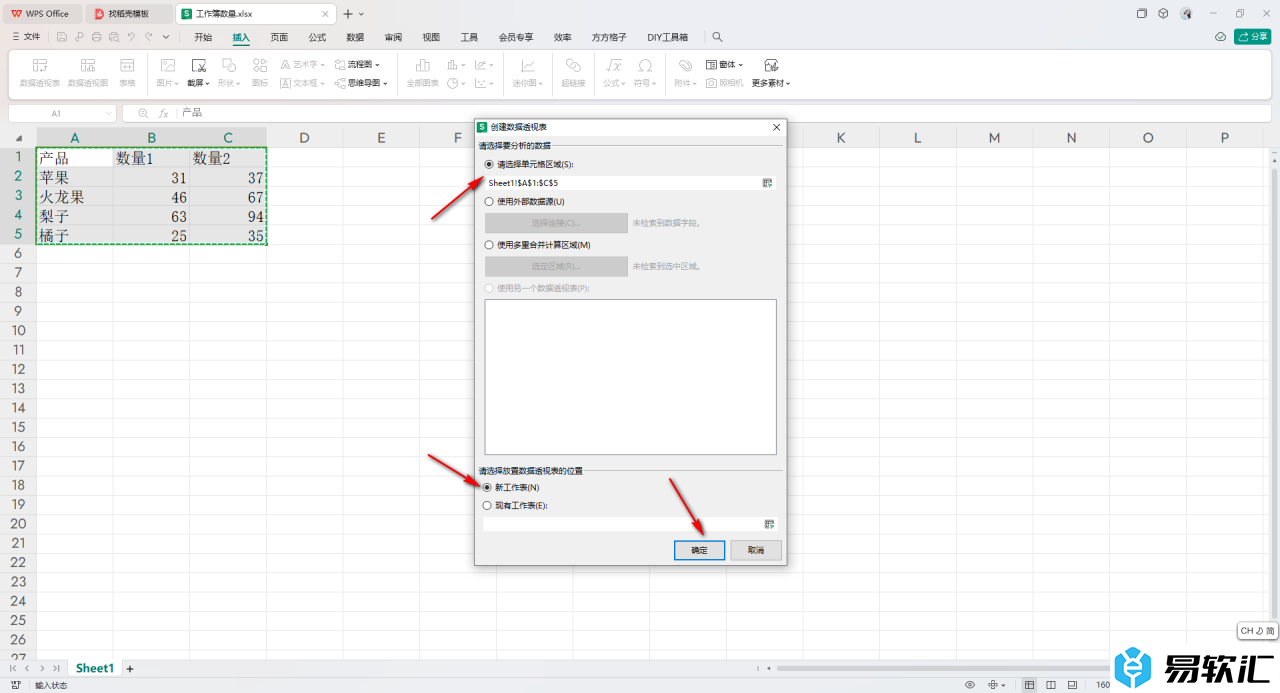
Task: Click the 分享 share button
Action: 1252,37
